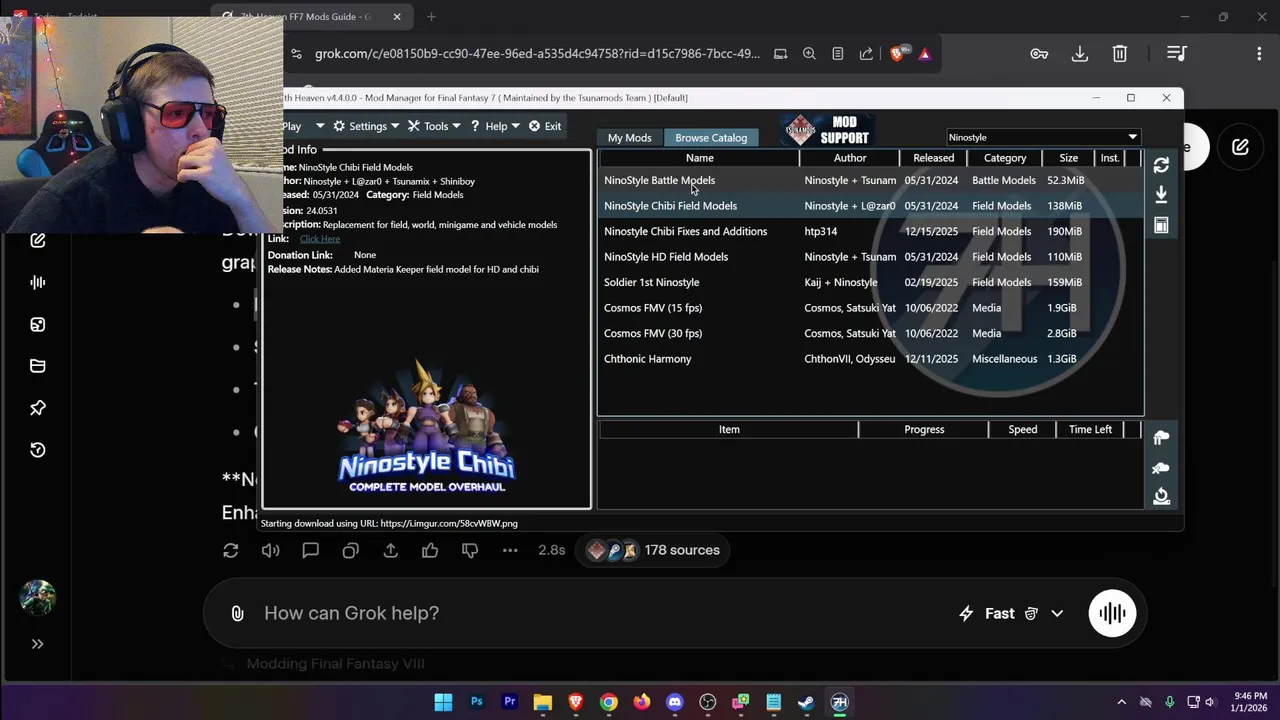Download the selected catalog mod
The width and height of the screenshot is (1280, 720).
pyautogui.click(x=1161, y=195)
